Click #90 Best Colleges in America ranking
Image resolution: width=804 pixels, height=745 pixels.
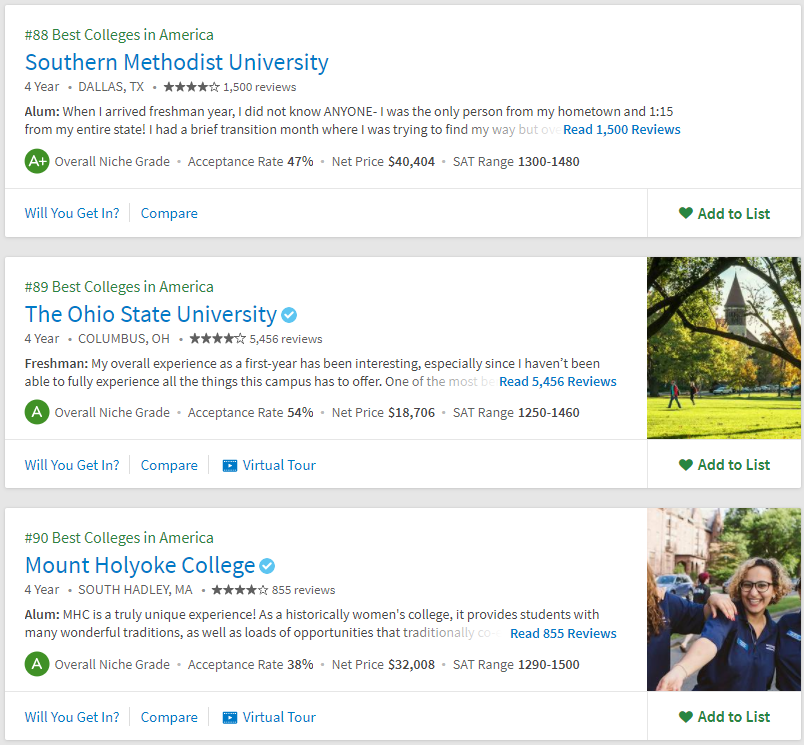click(x=119, y=538)
